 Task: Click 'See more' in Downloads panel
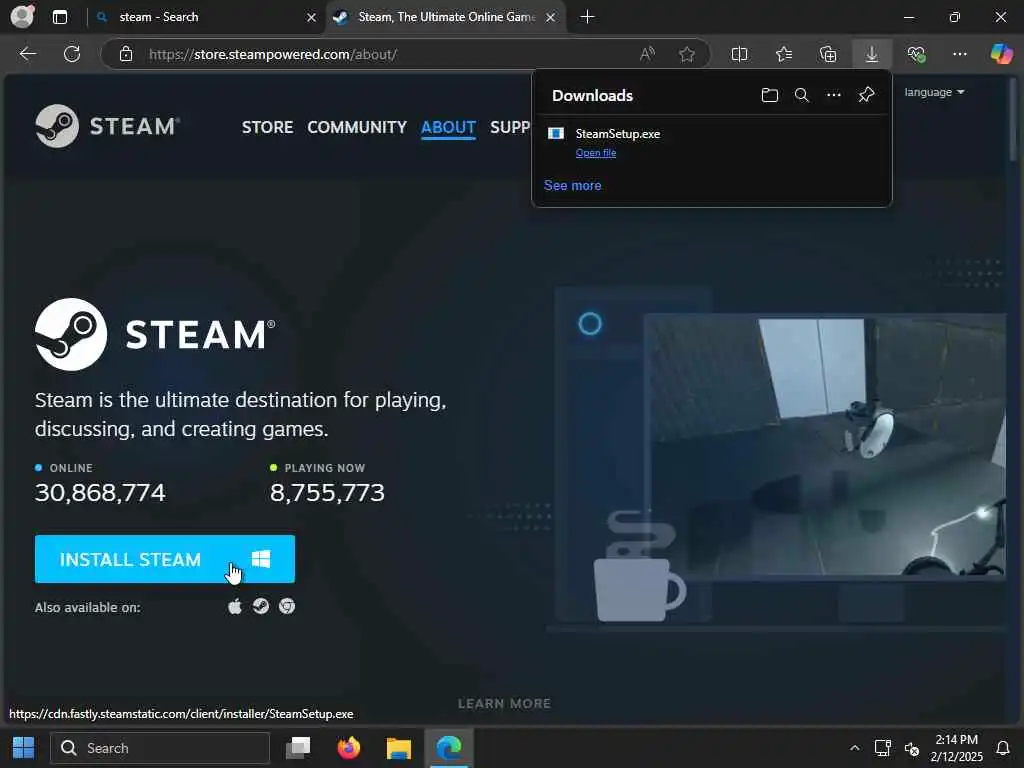click(573, 185)
